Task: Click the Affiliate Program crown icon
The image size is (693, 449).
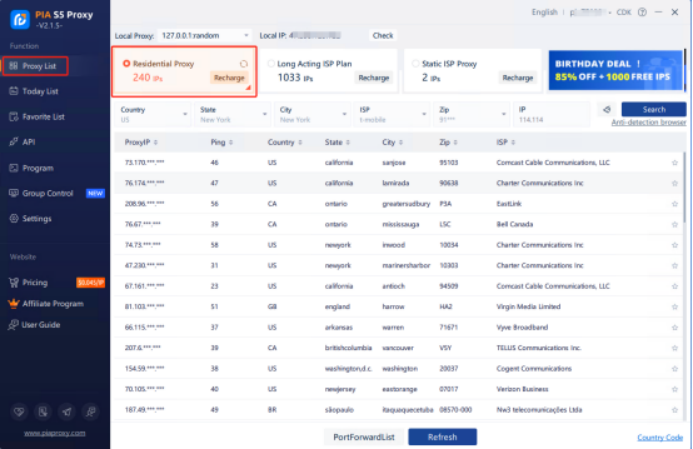Action: click(14, 303)
